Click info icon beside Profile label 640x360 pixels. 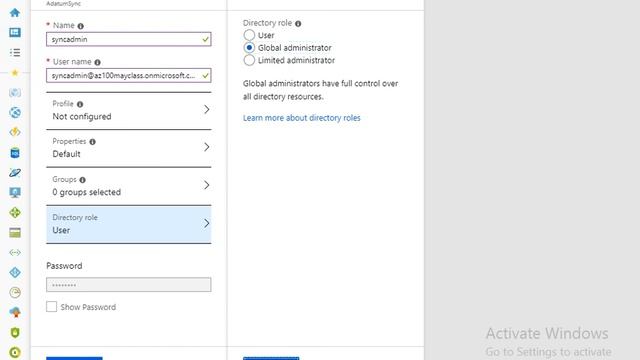click(x=80, y=104)
